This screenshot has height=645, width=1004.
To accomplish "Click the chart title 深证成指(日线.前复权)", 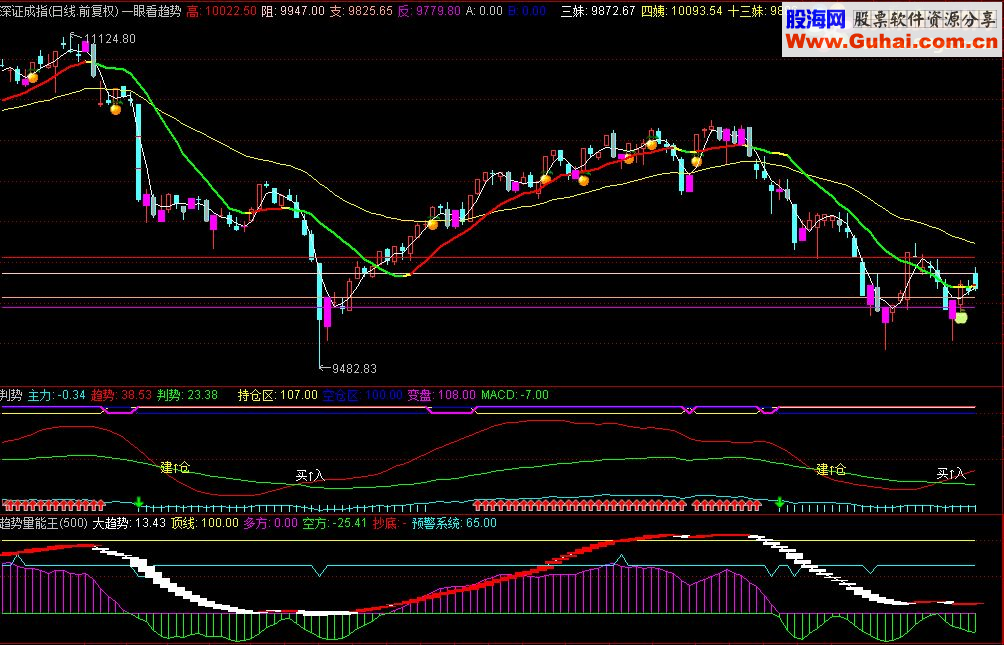I will click(x=60, y=11).
